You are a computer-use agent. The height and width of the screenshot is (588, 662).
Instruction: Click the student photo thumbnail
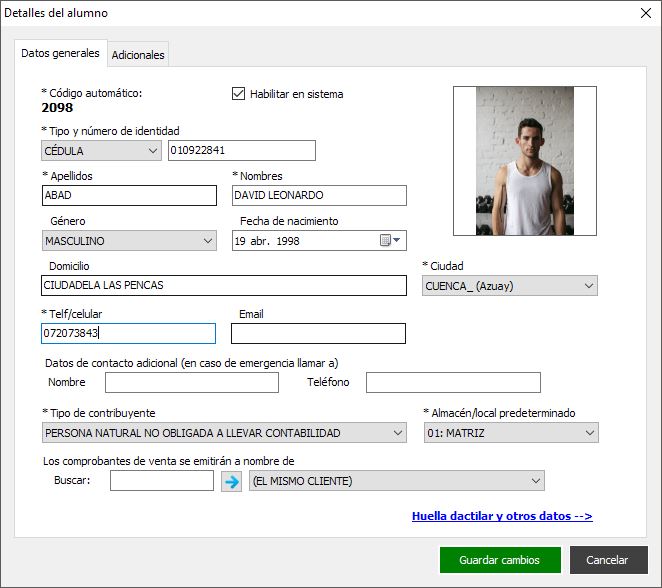525,161
